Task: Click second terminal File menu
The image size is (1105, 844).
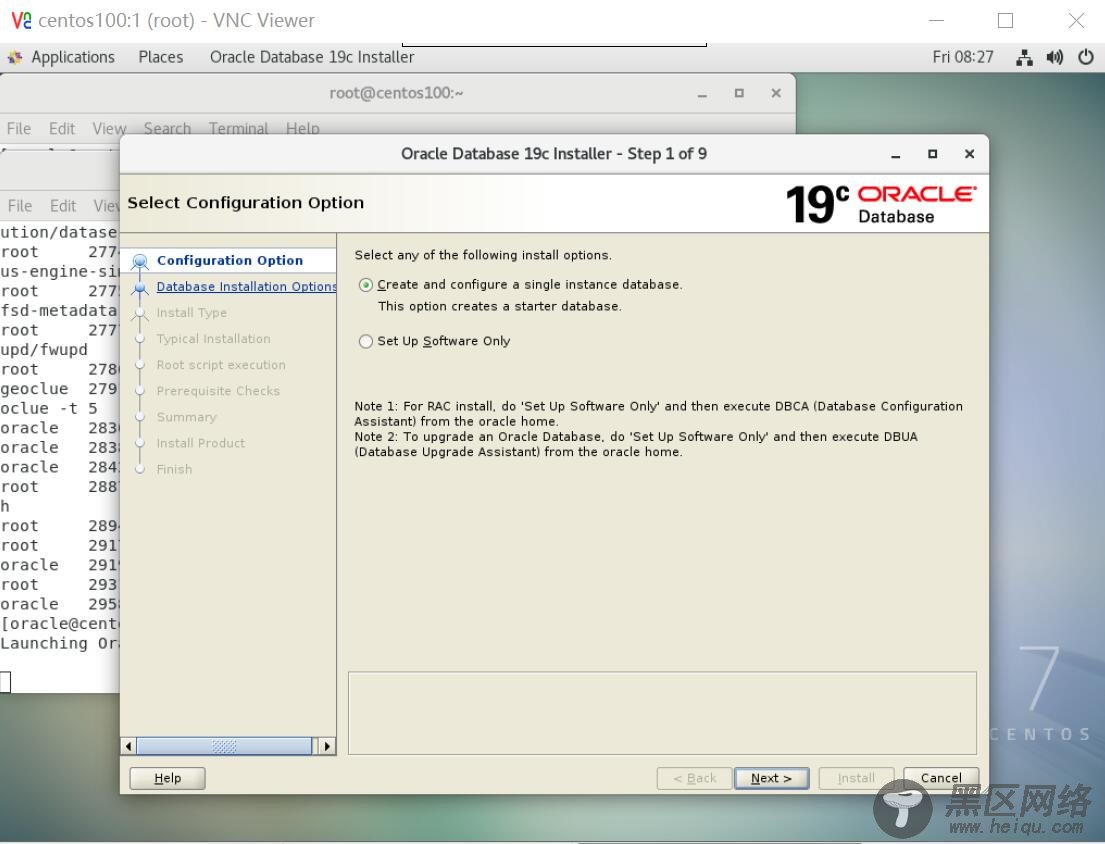Action: pos(20,206)
